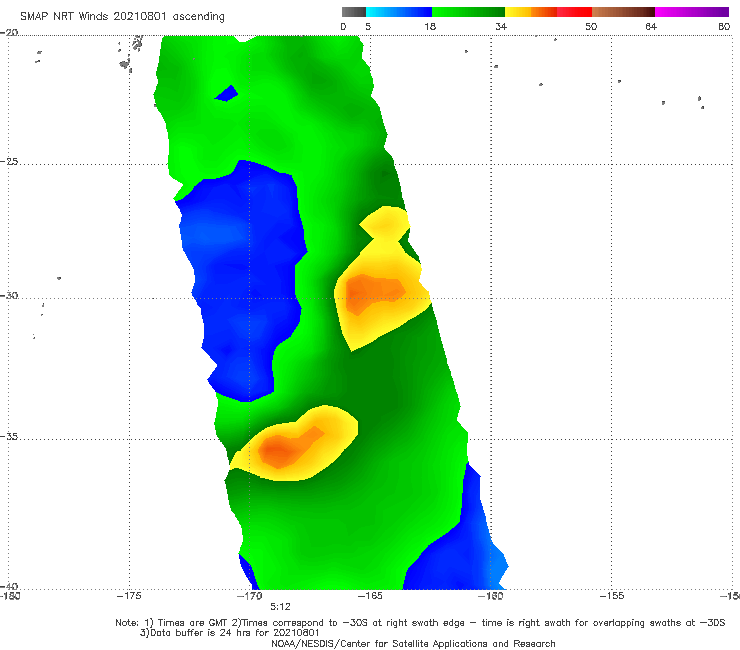Click the small blue patch near 22S
Viewport: 740px width, 650px height.
227,93
